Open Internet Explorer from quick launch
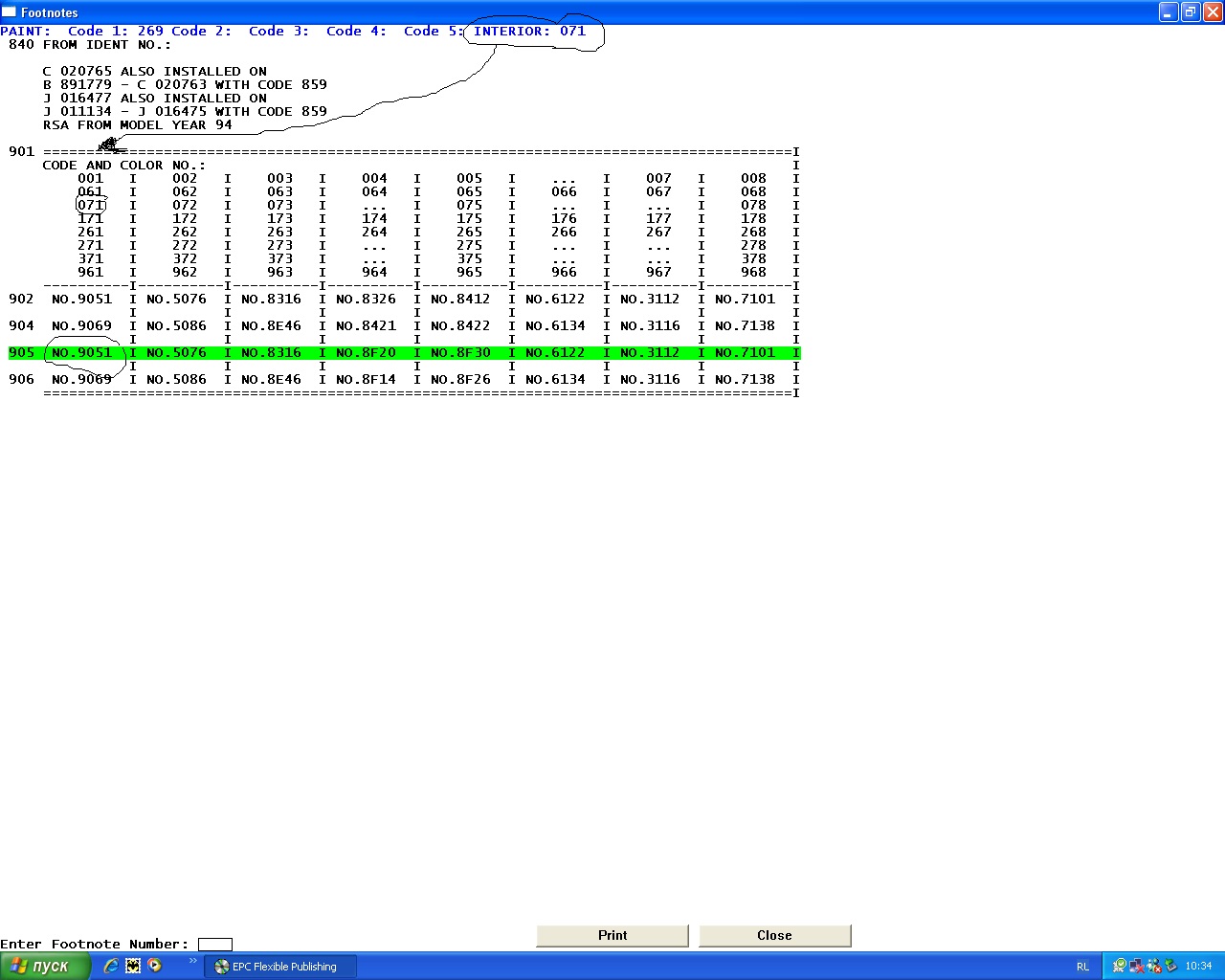This screenshot has width=1225, height=980. click(x=111, y=966)
